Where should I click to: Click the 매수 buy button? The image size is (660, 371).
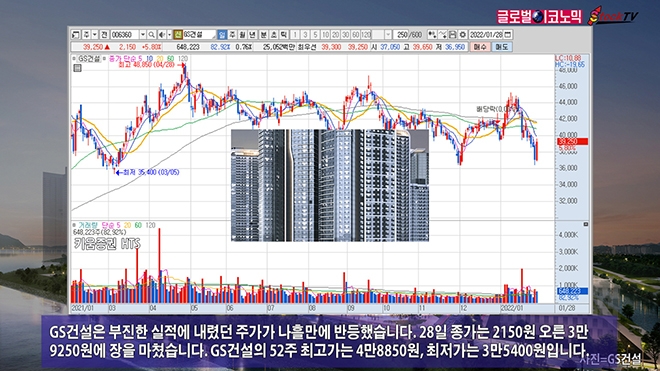(480, 47)
